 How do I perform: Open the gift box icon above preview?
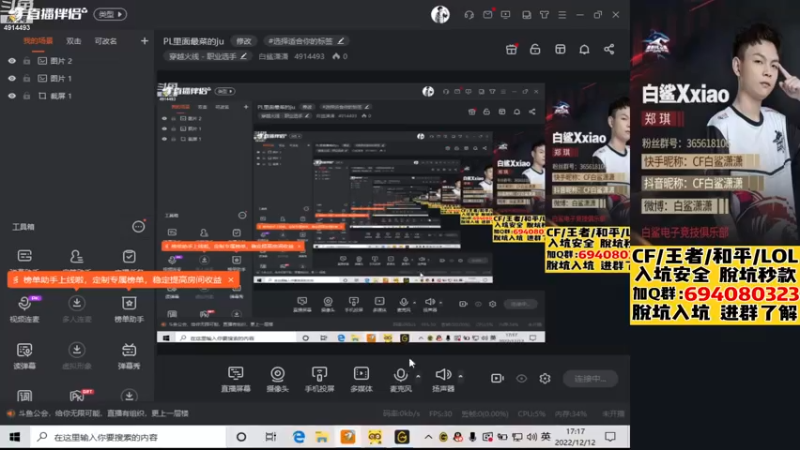pos(511,49)
